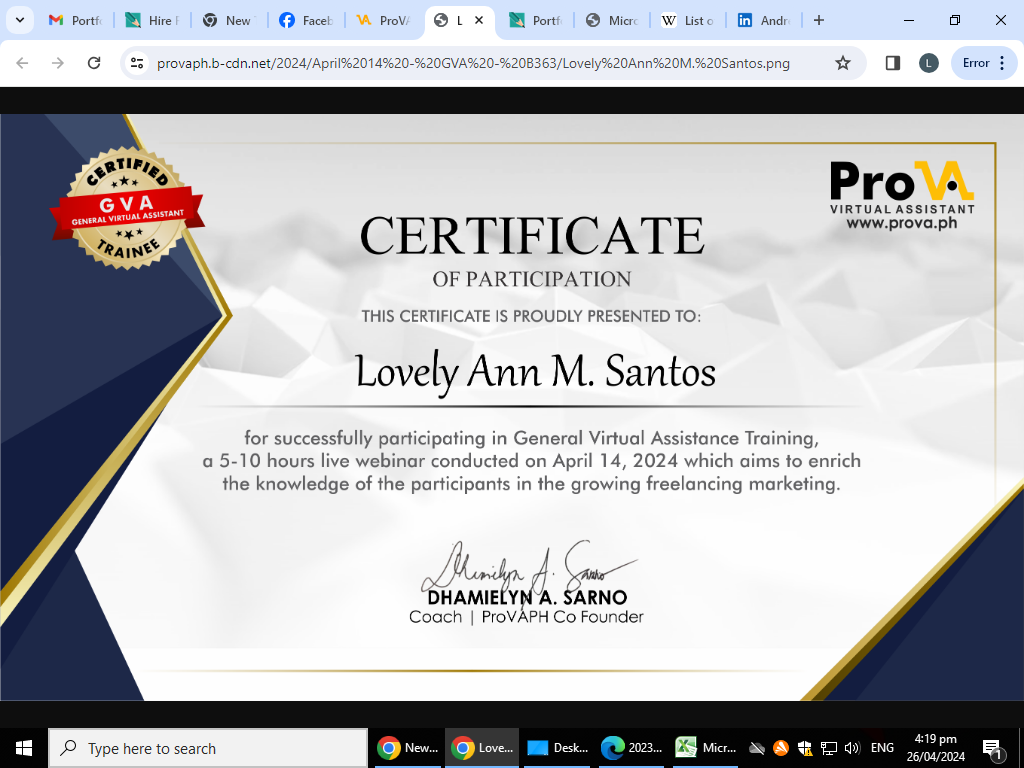Select the URL in the address bar

[x=473, y=63]
